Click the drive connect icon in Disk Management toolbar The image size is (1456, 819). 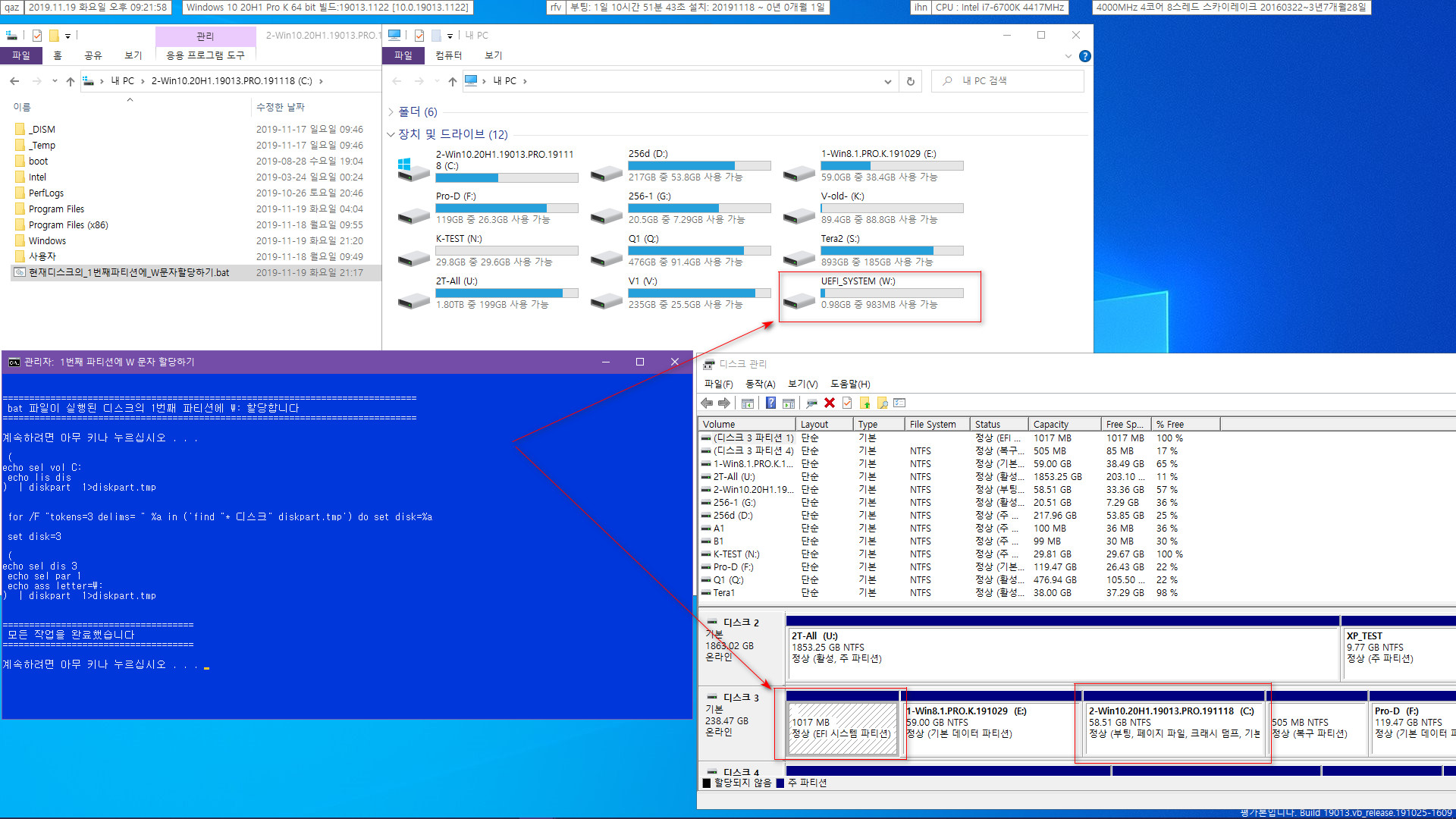coord(811,403)
